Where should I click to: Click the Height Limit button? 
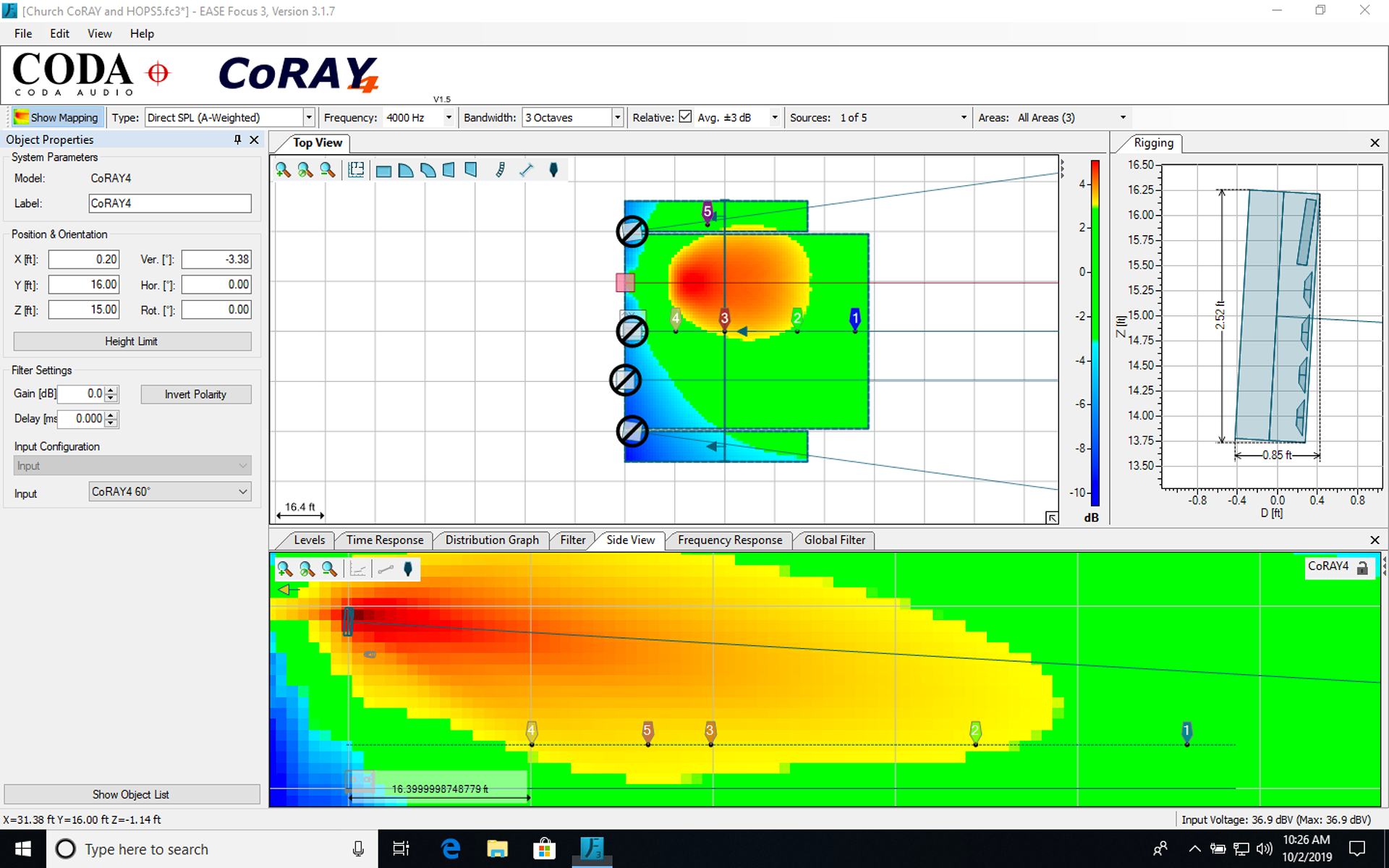coord(132,341)
